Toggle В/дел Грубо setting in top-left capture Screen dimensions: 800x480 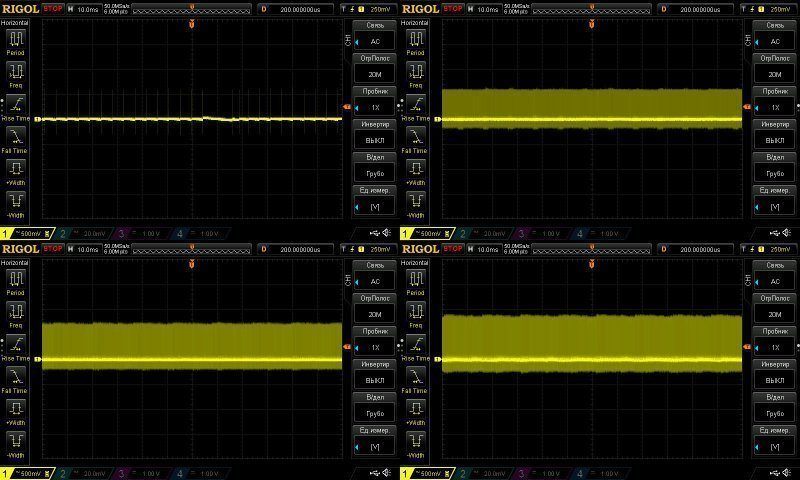[x=374, y=168]
